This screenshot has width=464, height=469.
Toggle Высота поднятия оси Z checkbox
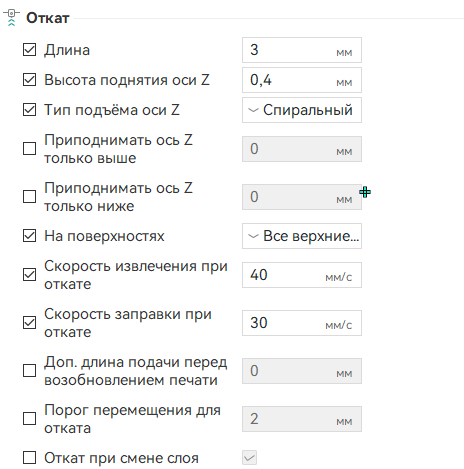(x=29, y=80)
